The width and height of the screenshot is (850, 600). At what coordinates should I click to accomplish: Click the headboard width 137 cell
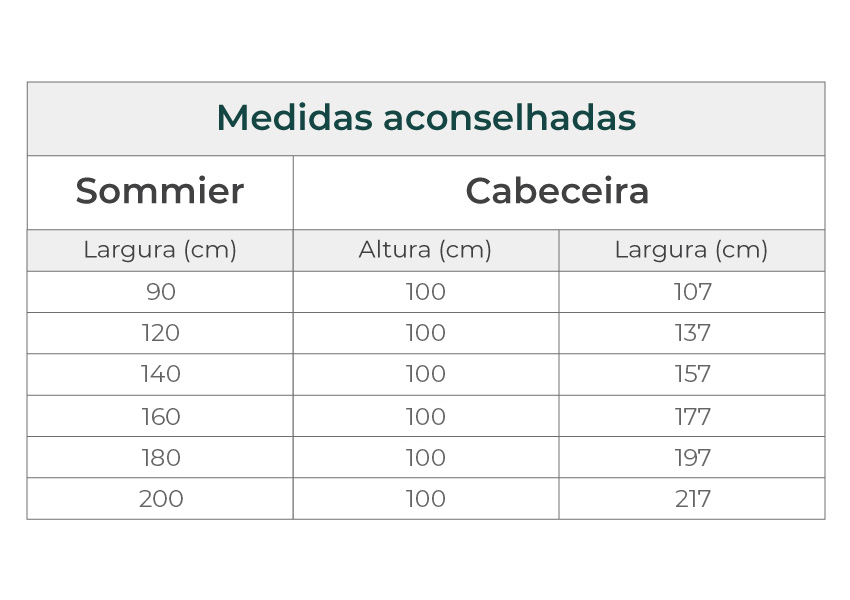tap(692, 333)
